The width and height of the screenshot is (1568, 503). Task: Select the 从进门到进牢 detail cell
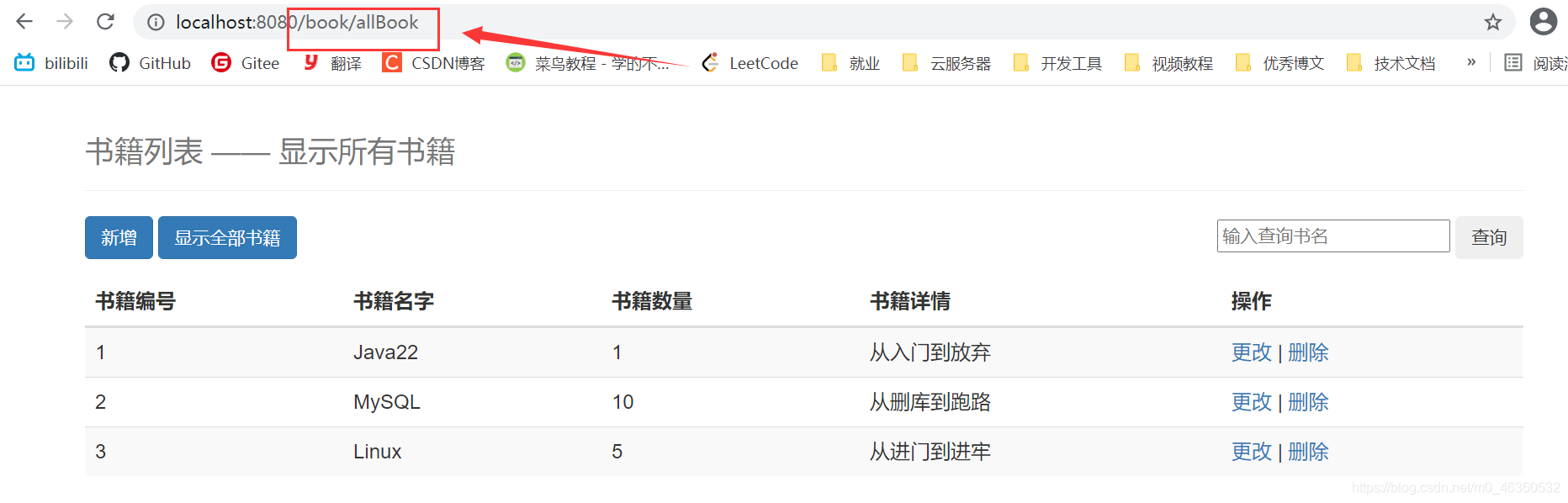coord(930,452)
